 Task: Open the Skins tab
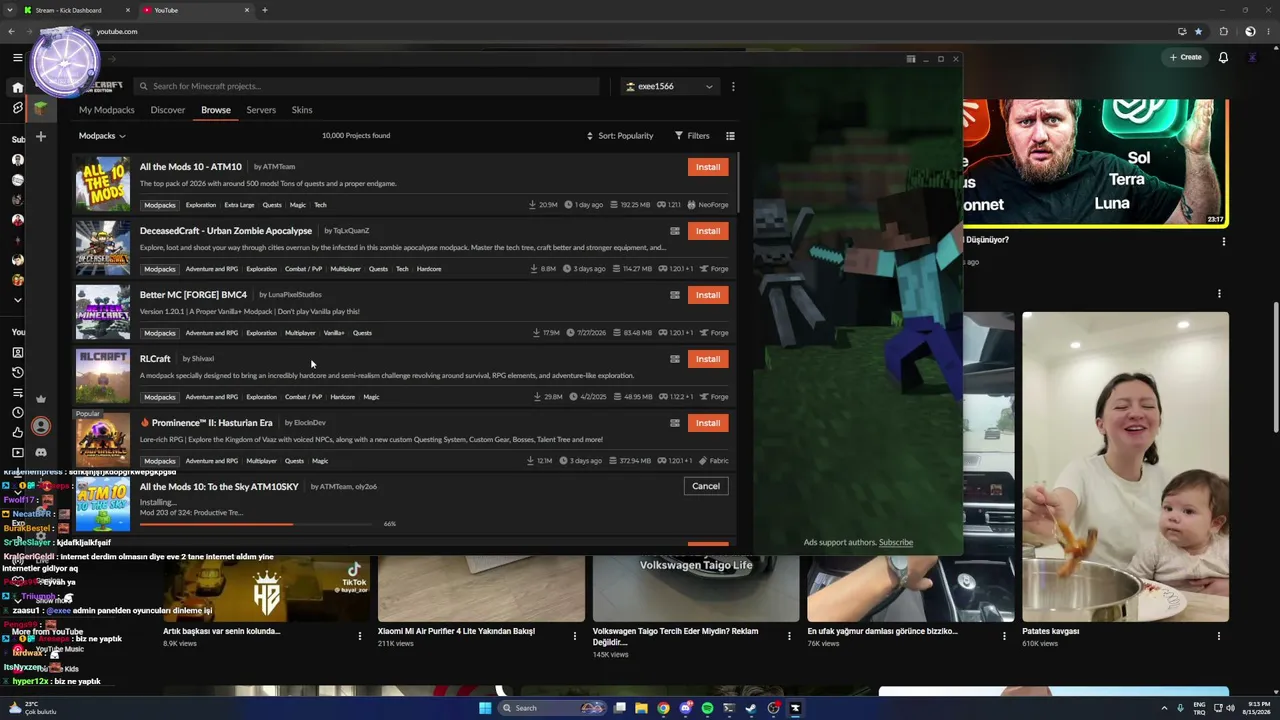(302, 110)
